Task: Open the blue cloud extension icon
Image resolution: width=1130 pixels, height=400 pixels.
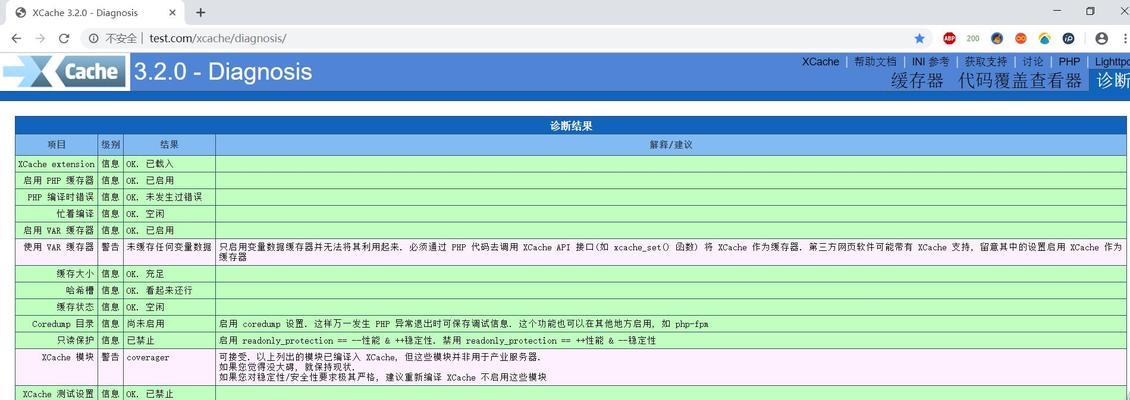Action: pos(1045,38)
